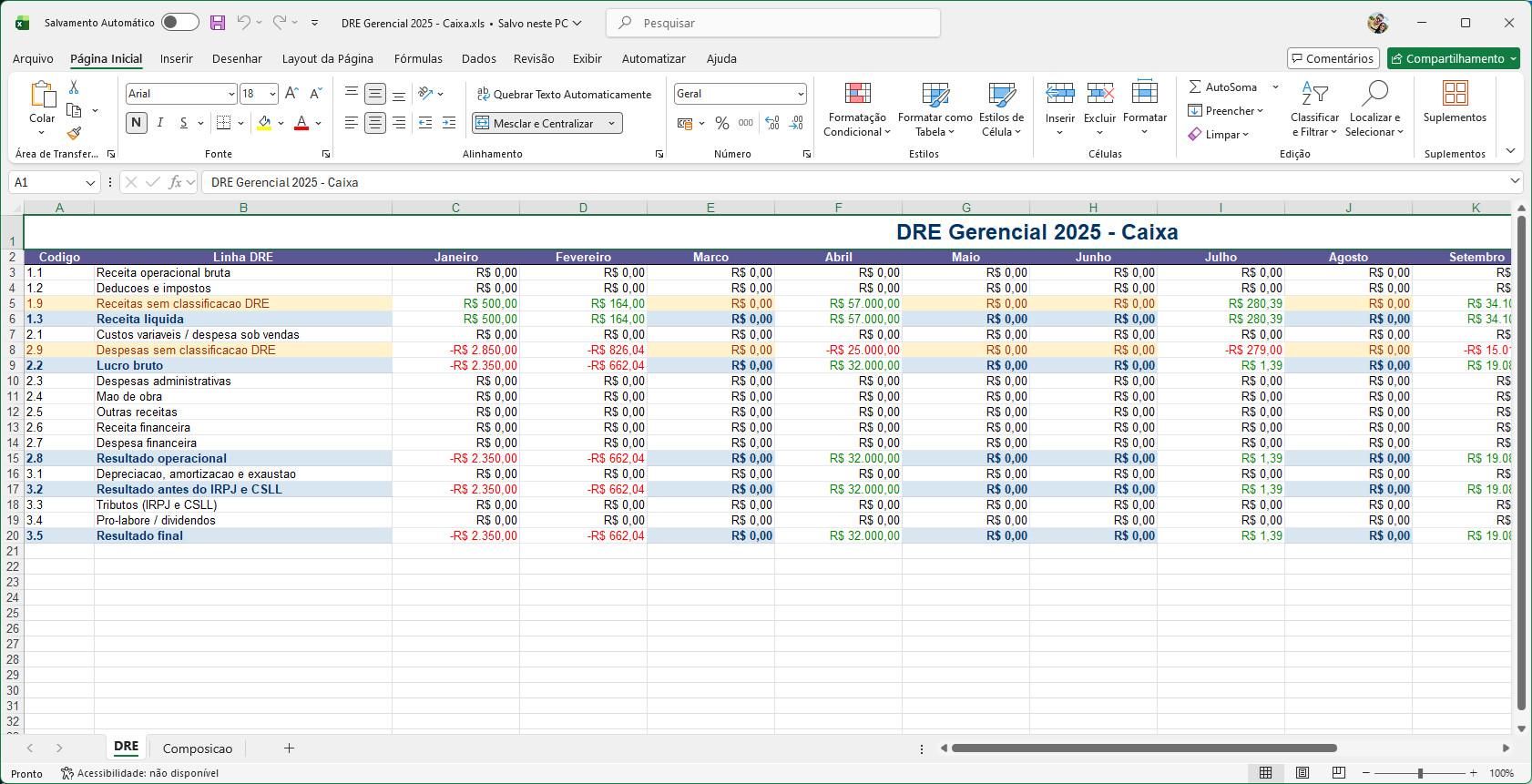This screenshot has width=1532, height=784.
Task: Toggle align text right
Action: (x=399, y=123)
